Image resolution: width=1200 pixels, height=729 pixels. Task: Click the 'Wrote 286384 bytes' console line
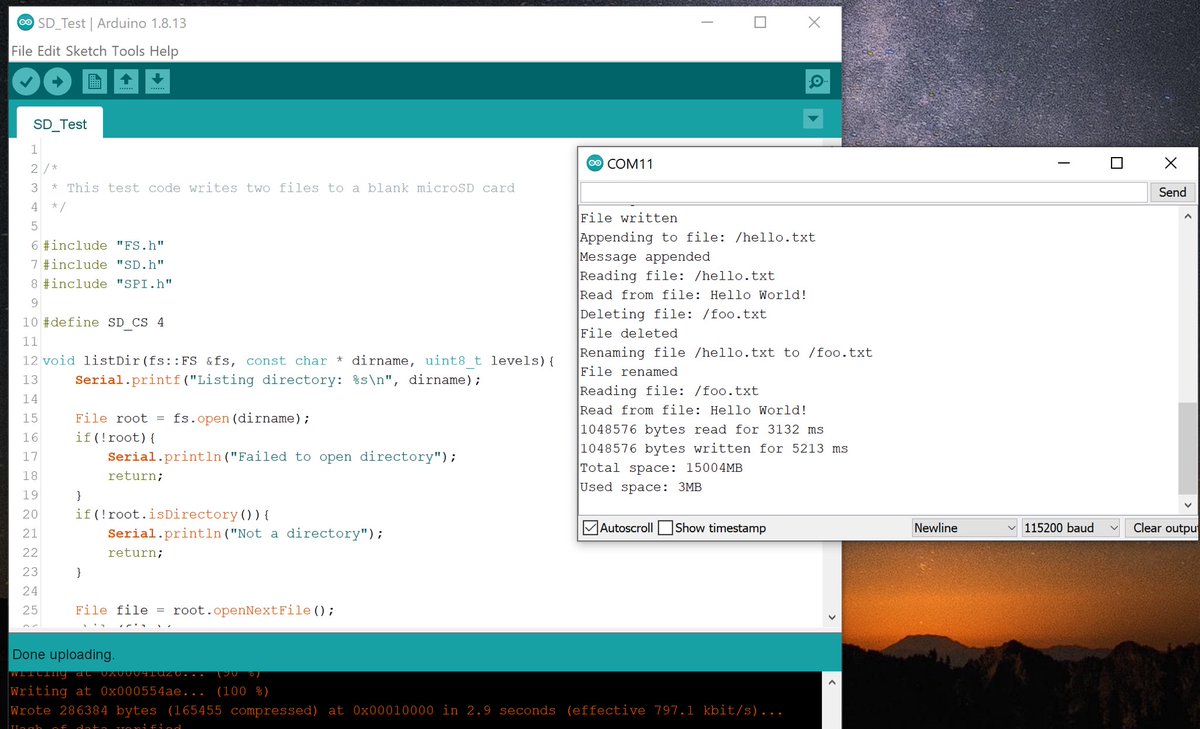pyautogui.click(x=396, y=710)
